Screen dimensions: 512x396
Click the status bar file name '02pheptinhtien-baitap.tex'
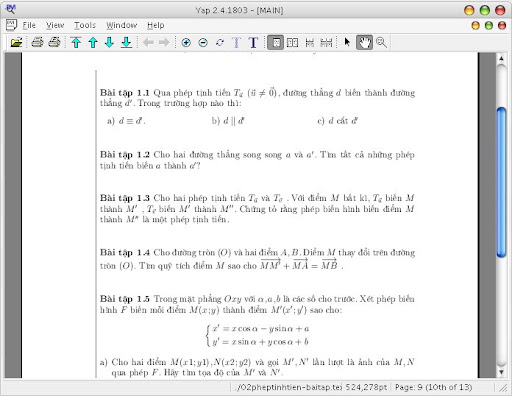pos(289,387)
